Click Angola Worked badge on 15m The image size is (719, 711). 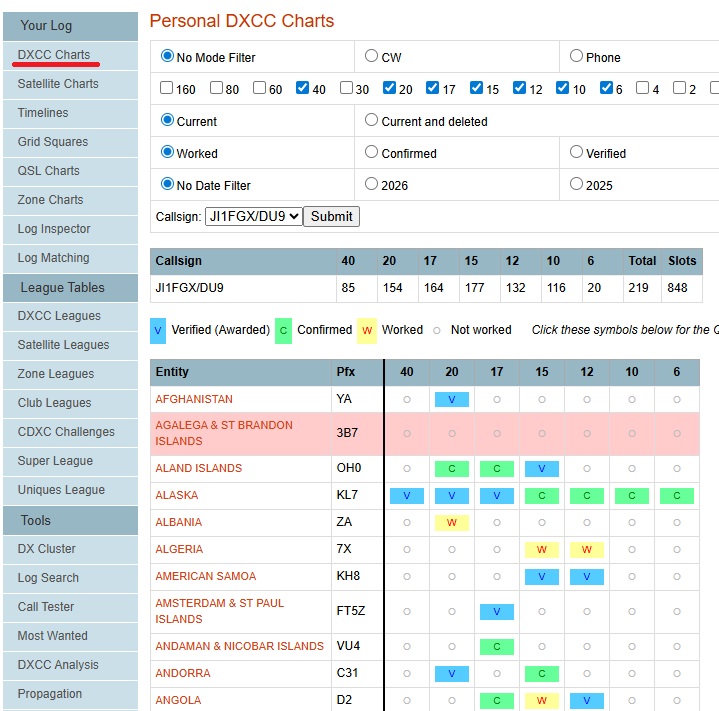542,700
